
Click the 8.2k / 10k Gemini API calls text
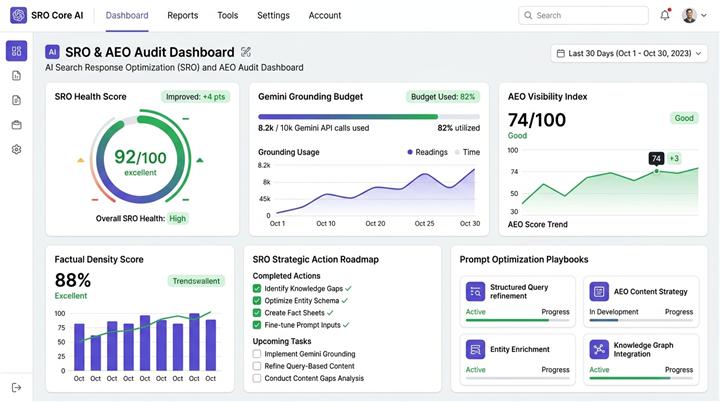click(314, 128)
